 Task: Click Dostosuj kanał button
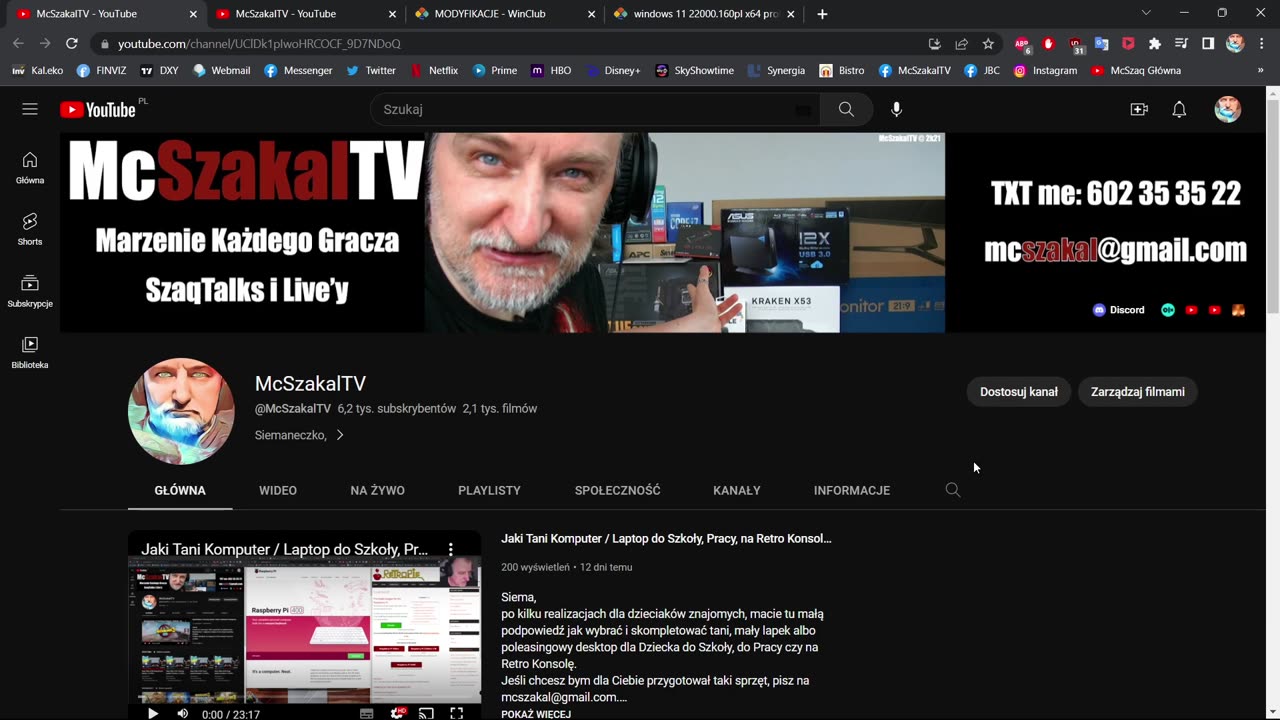(x=1018, y=392)
